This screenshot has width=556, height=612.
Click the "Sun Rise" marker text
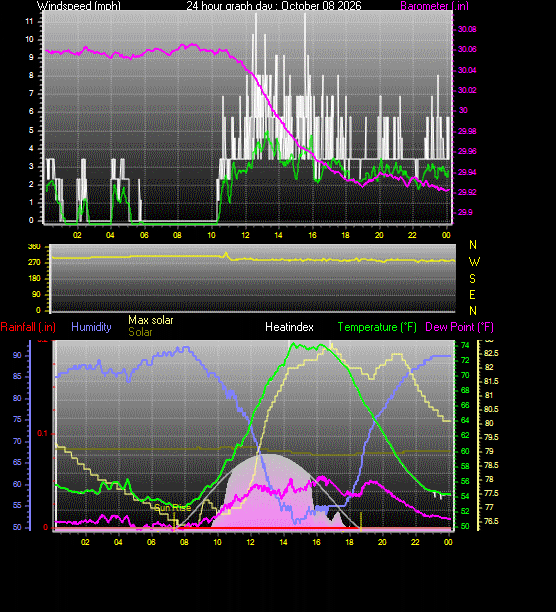(x=172, y=508)
